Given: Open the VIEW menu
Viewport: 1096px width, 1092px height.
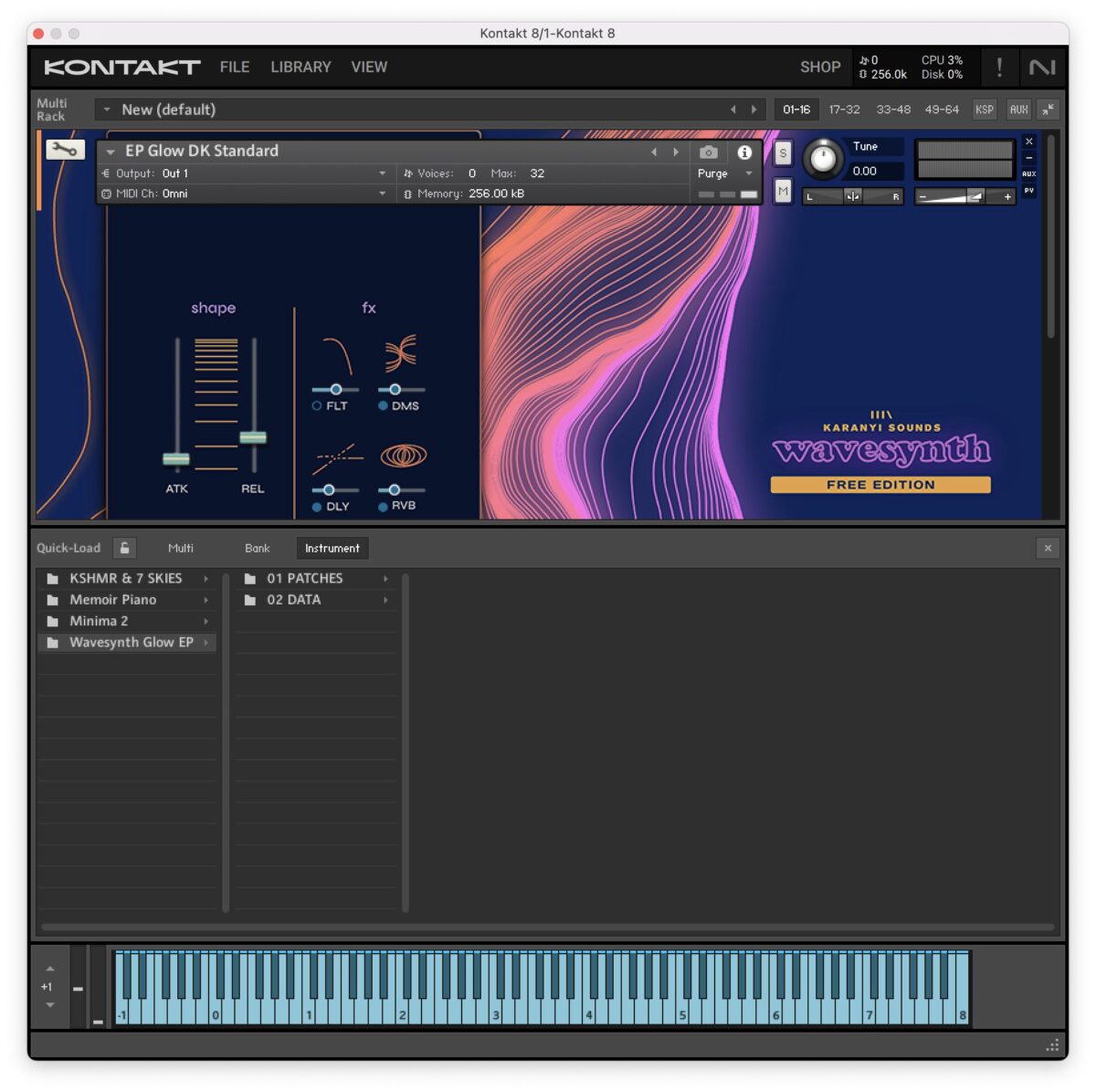Looking at the screenshot, I should tap(369, 68).
